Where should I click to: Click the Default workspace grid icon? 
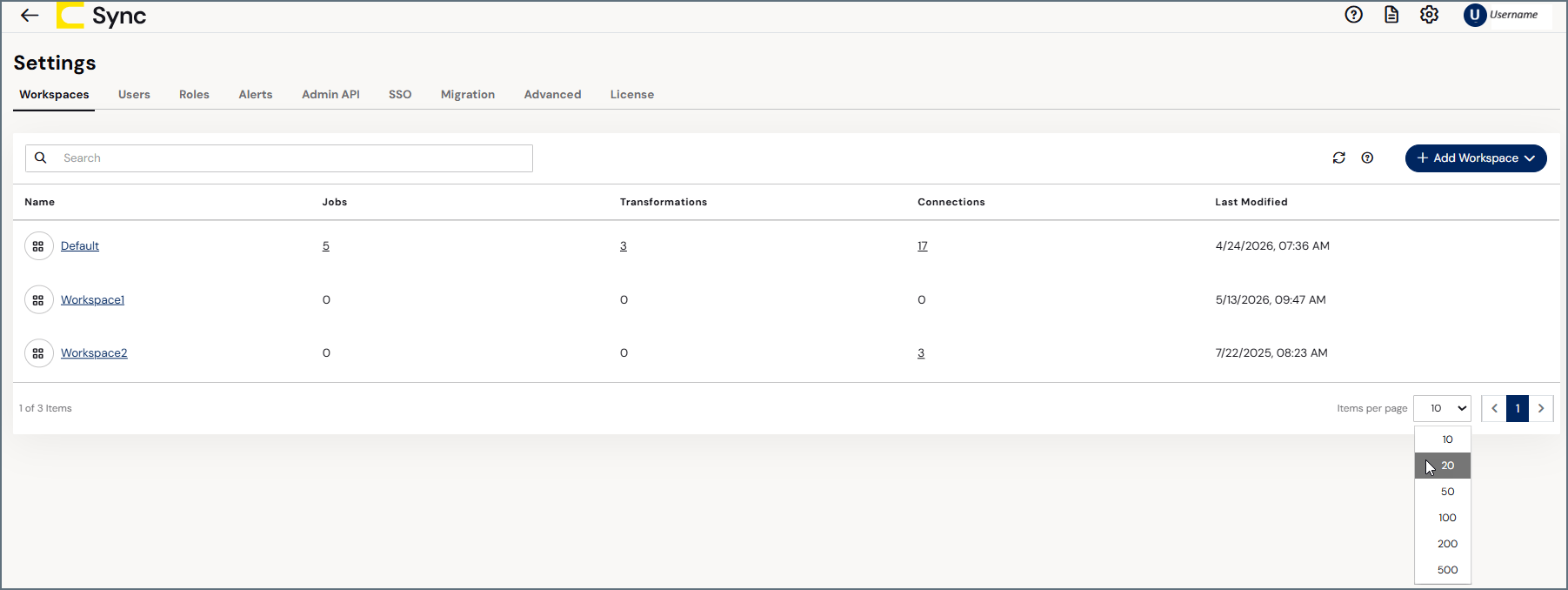tap(38, 246)
